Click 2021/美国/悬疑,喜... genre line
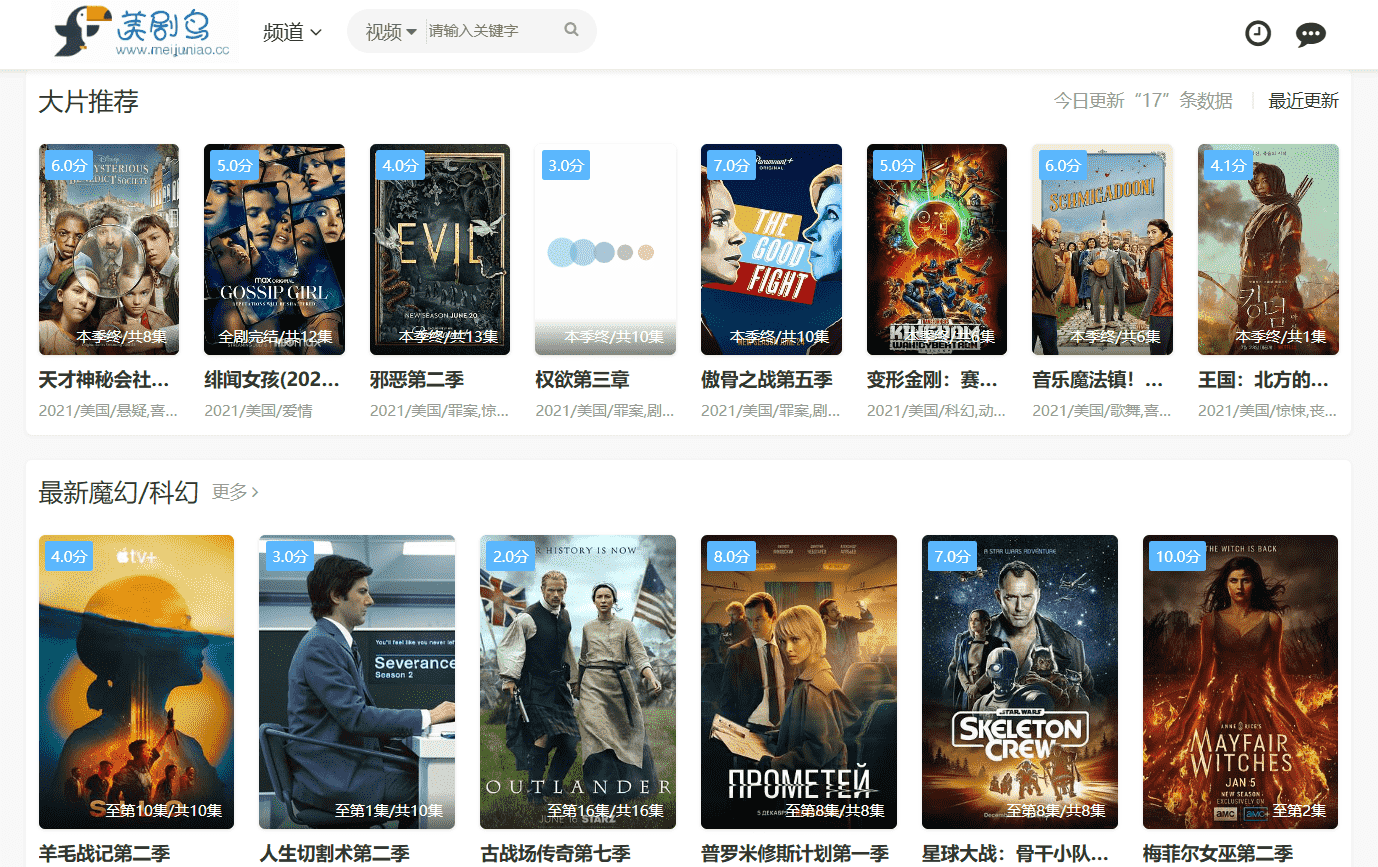Screen dimensions: 1378x867 click(109, 411)
